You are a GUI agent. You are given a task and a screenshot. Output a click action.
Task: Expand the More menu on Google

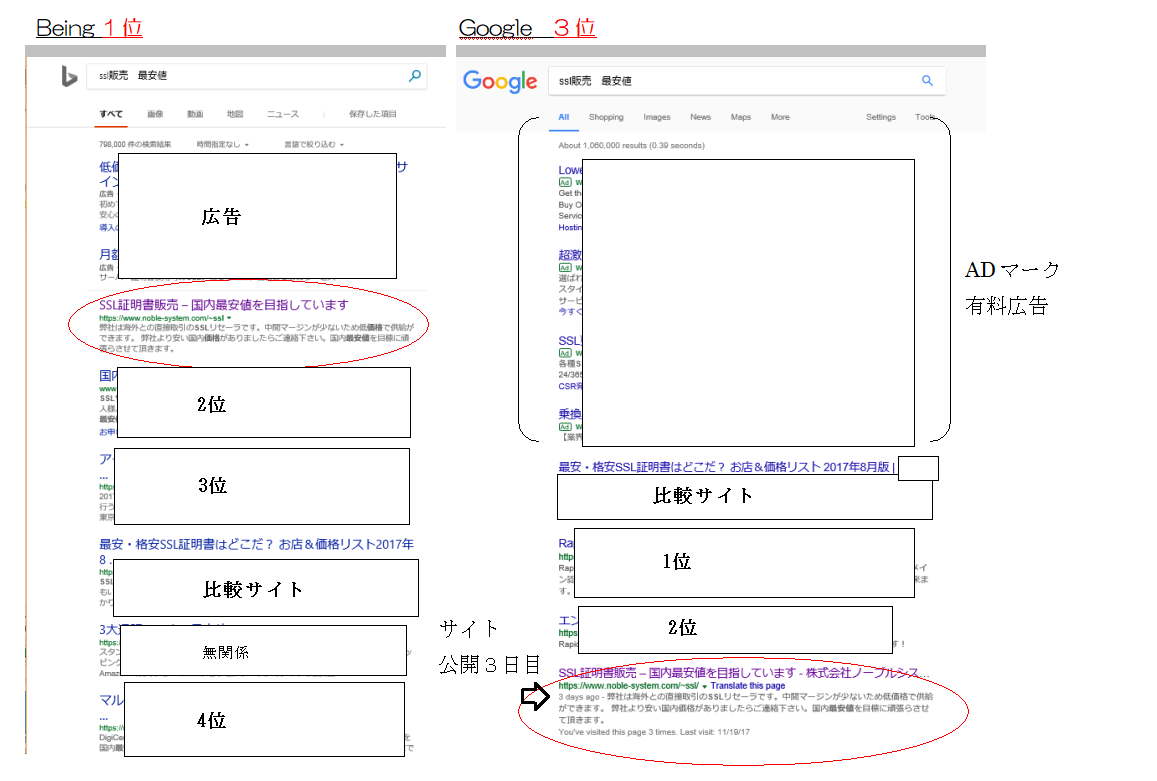[x=779, y=117]
